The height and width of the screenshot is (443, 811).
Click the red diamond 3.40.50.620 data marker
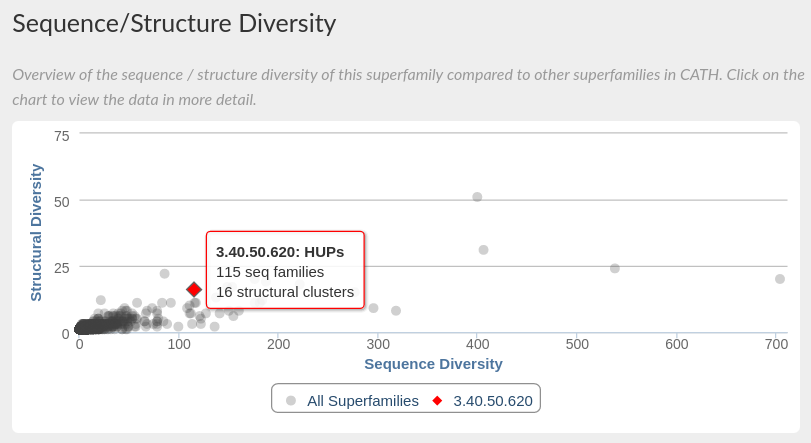pyautogui.click(x=194, y=289)
